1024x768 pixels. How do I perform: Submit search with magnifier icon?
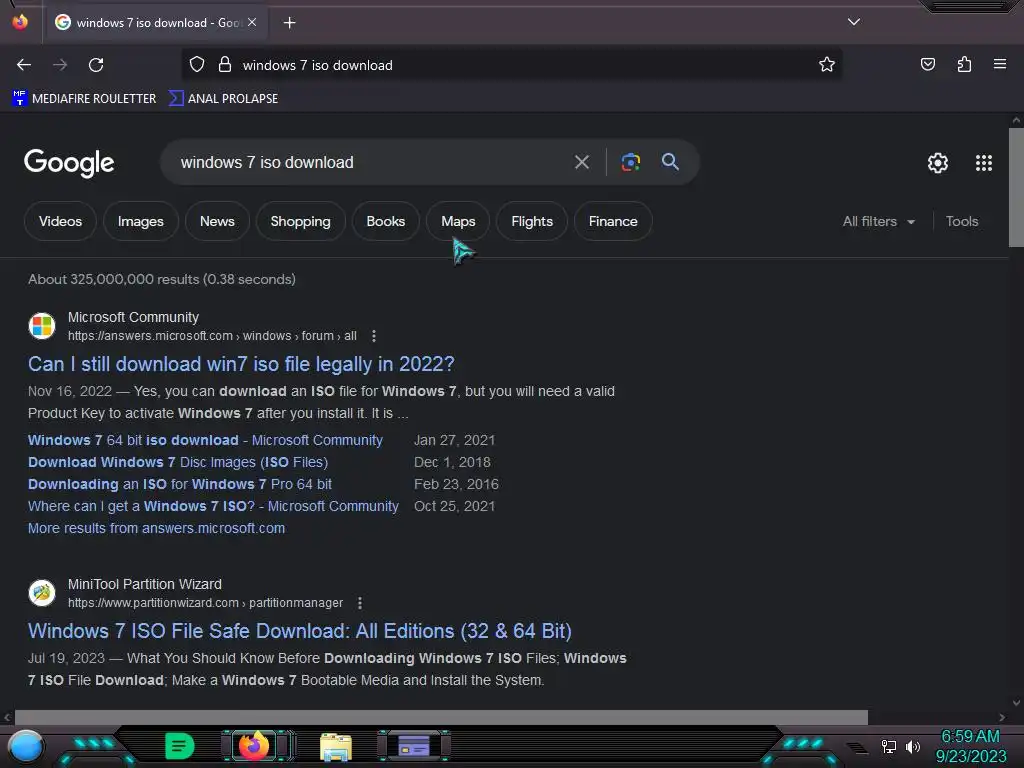pyautogui.click(x=670, y=162)
